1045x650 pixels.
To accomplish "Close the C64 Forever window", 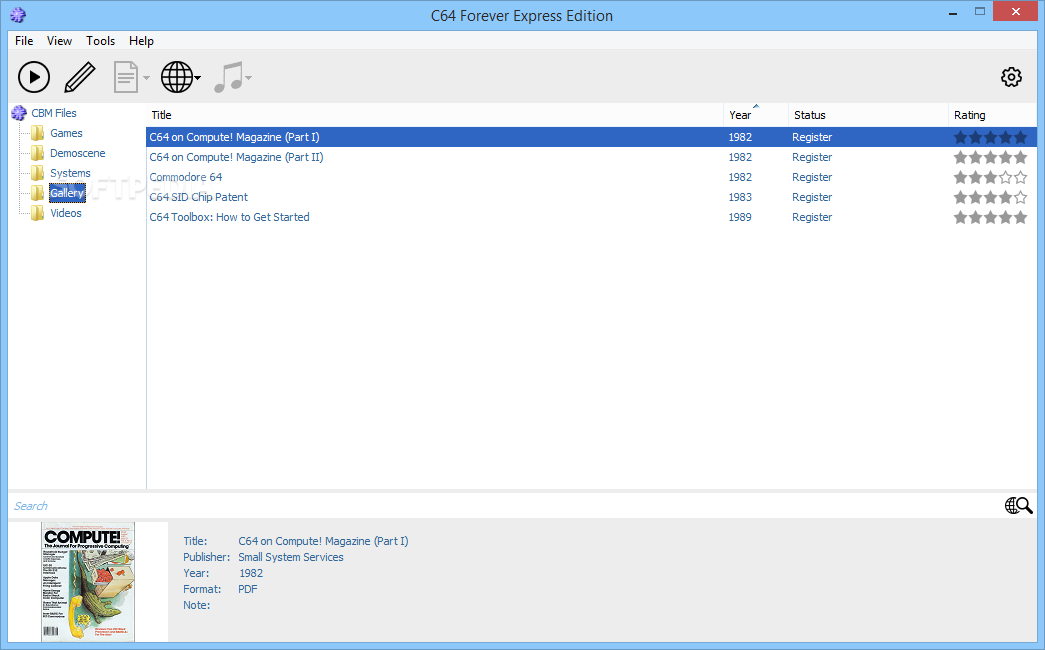I will pos(1016,11).
